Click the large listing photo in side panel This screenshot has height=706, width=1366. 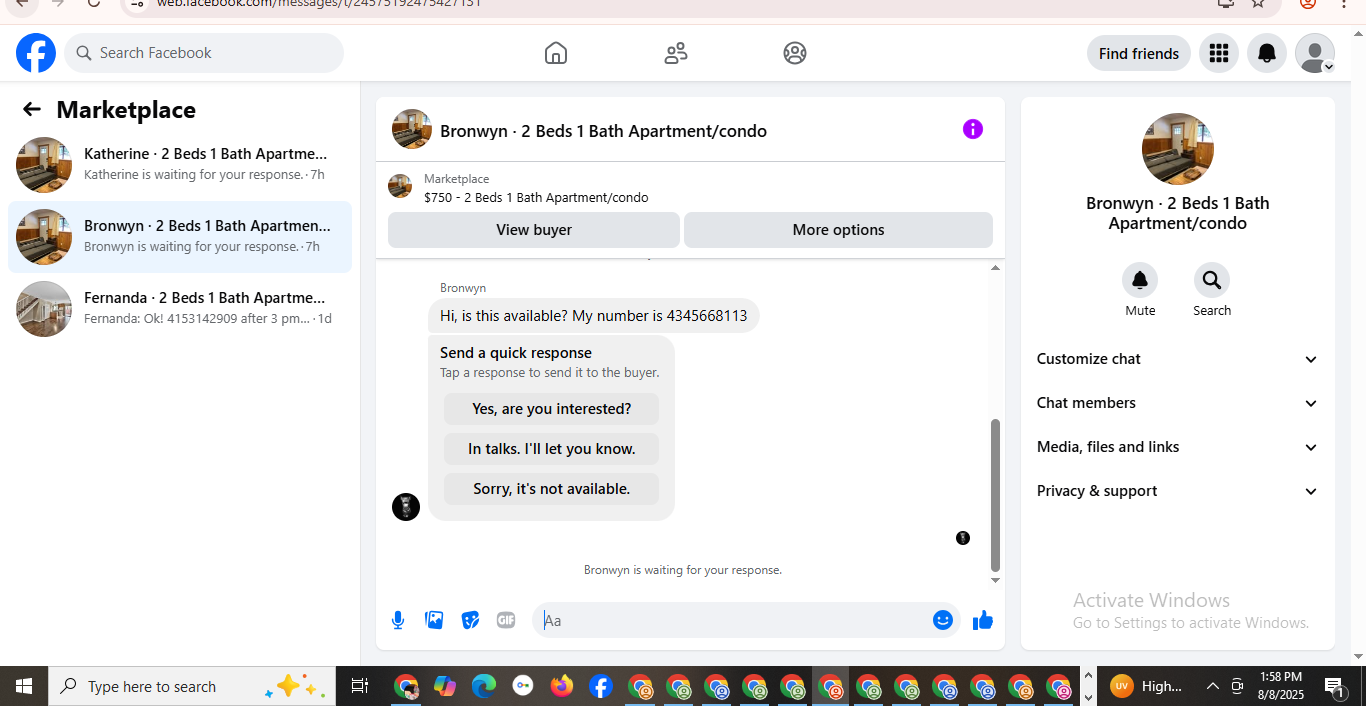pos(1178,149)
